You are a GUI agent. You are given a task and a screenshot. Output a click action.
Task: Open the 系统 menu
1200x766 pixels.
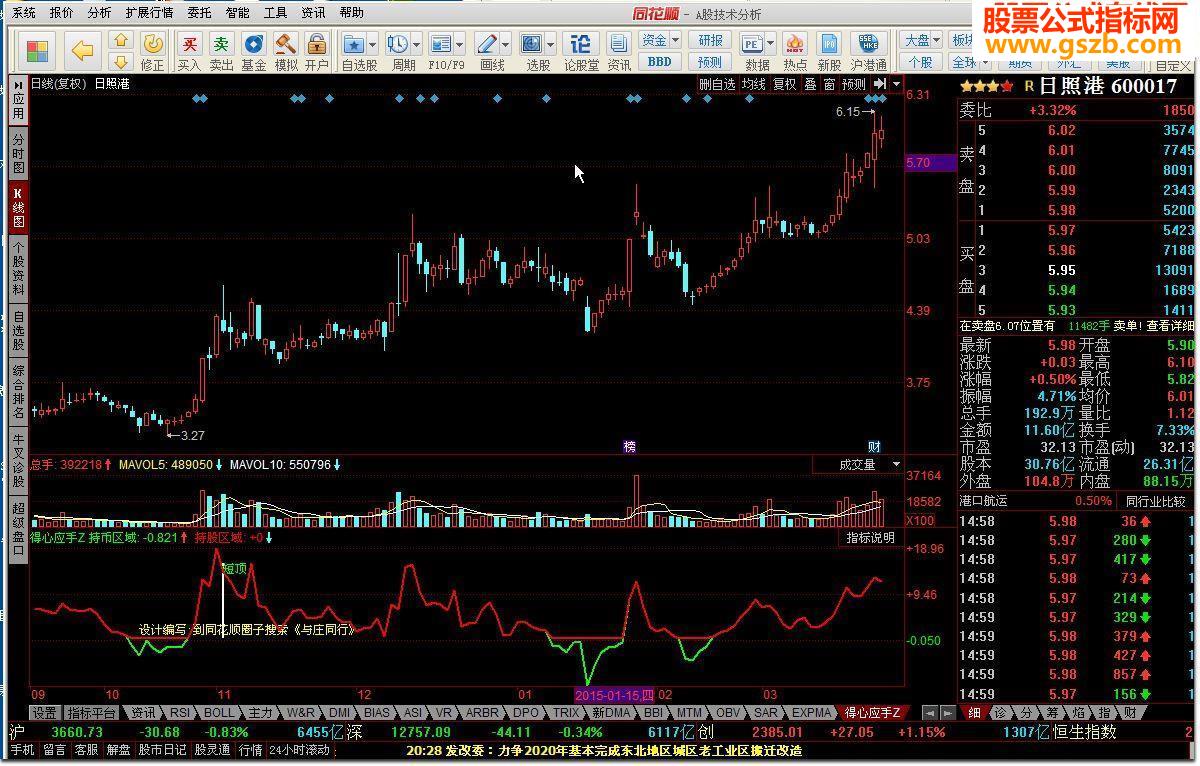23,13
